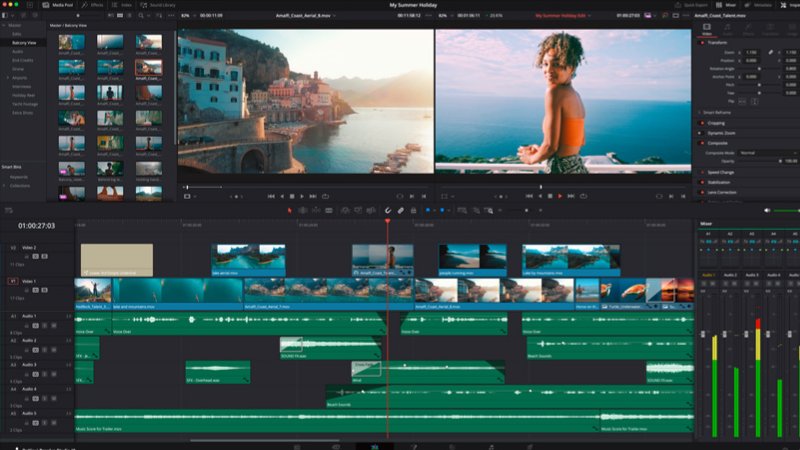Switch to the Transition tab in Inspector
Image resolution: width=800 pixels, height=450 pixels.
click(770, 30)
